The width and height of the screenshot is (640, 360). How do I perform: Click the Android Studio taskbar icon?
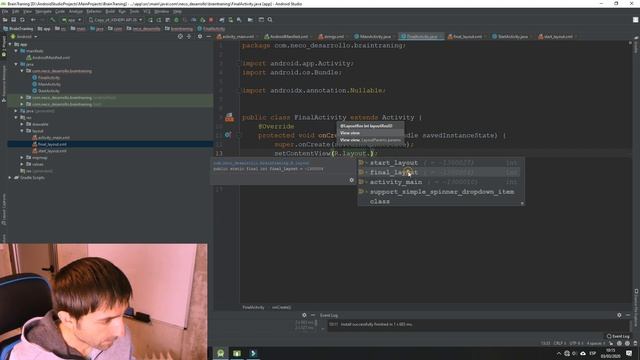tap(220, 353)
